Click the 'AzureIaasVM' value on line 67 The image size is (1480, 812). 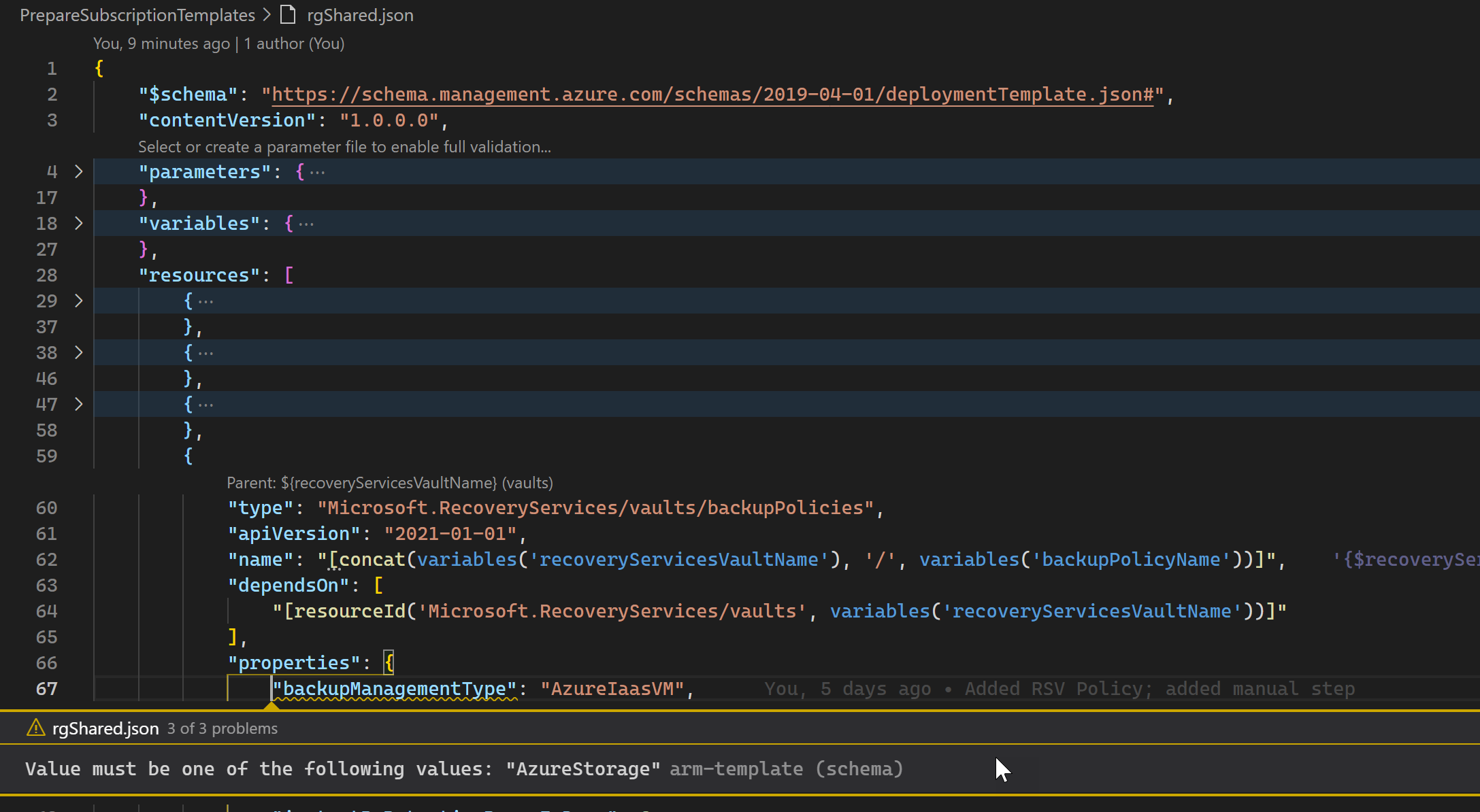(x=611, y=688)
